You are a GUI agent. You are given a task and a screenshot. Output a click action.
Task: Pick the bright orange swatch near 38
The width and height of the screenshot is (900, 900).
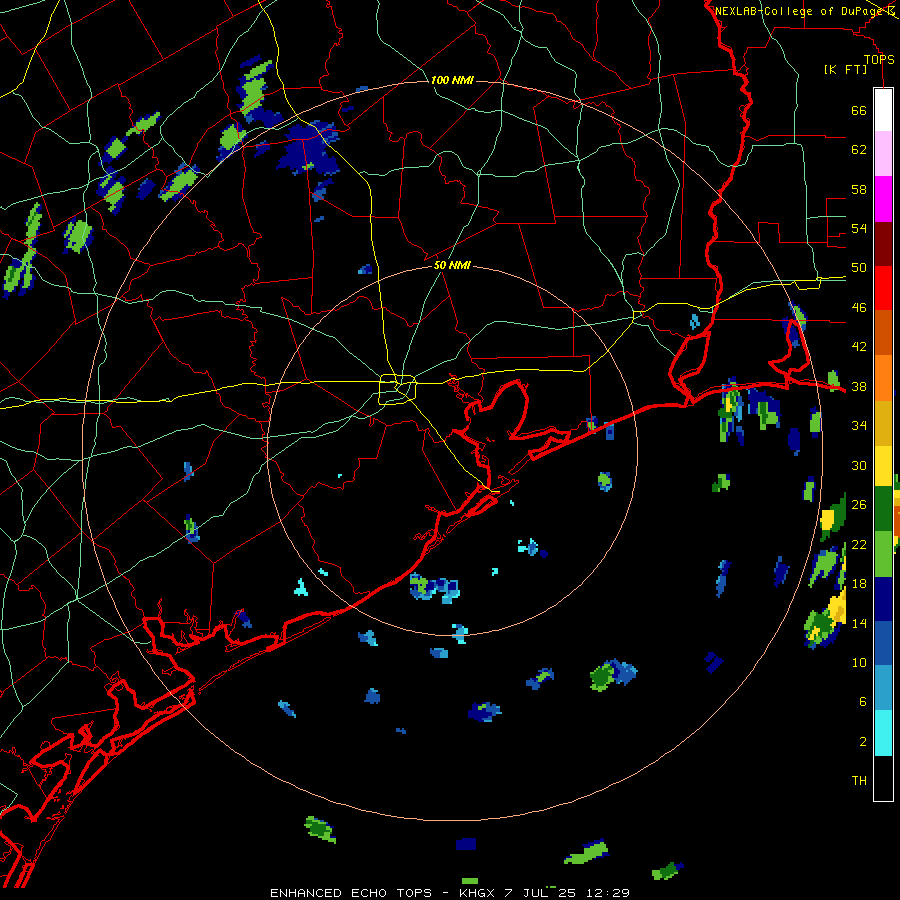[883, 378]
